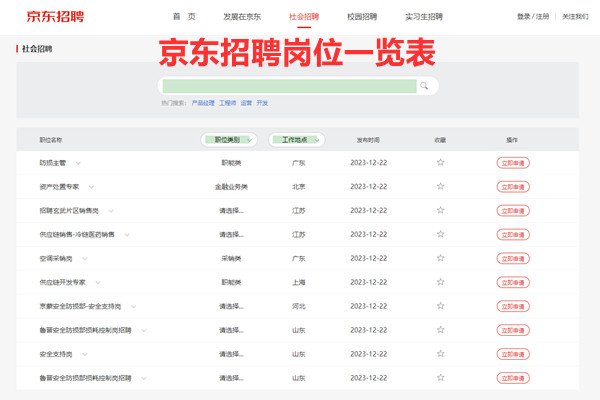Click the 职位名称 column header

[x=51, y=140]
